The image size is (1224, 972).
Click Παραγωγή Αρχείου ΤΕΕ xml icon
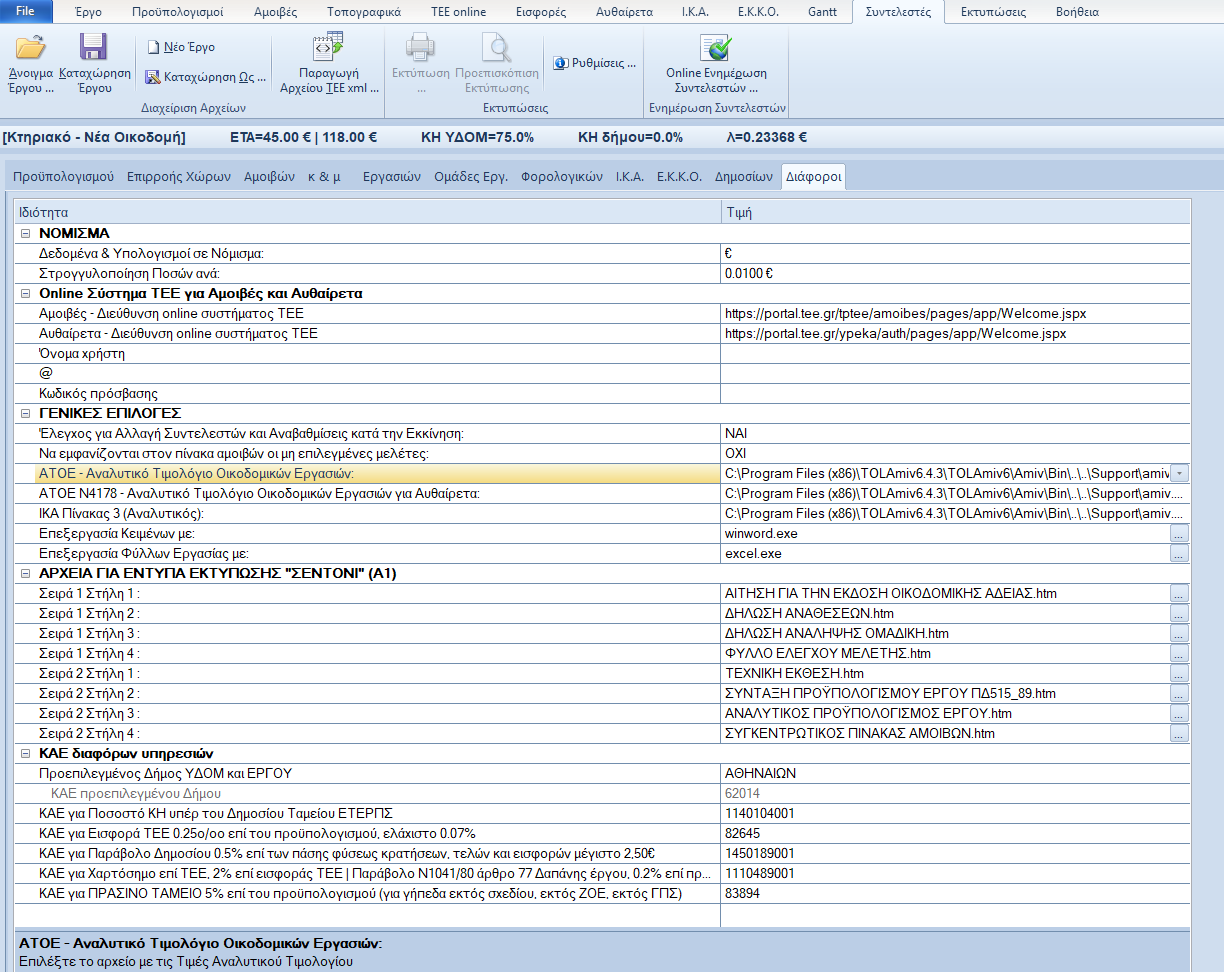click(328, 48)
